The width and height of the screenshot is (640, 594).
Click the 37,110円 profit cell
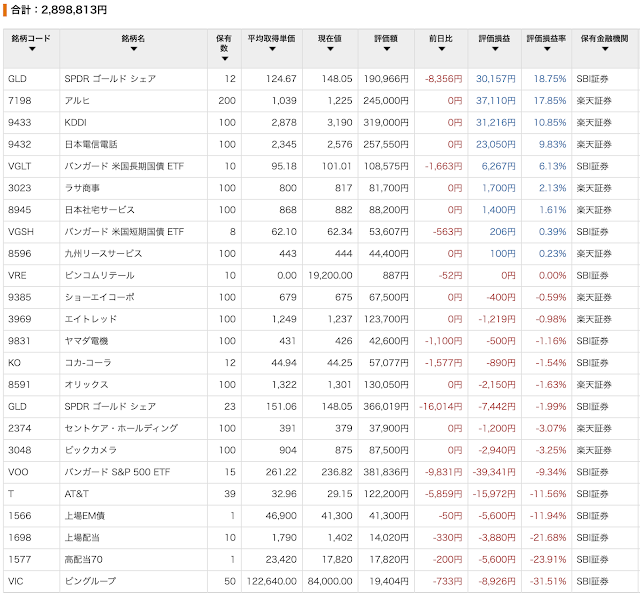point(496,101)
